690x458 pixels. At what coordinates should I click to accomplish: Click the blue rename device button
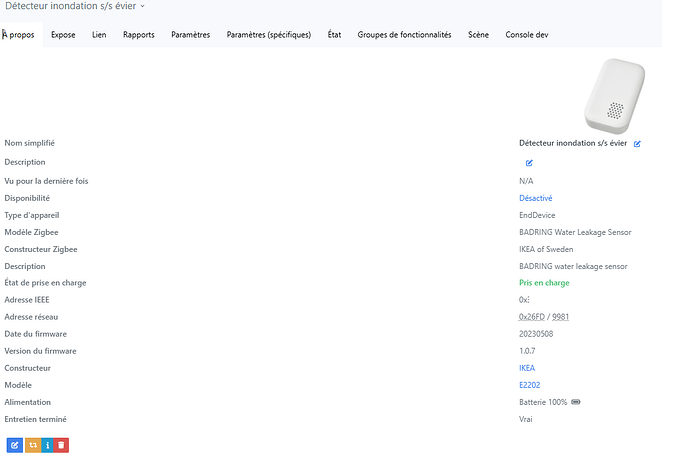14,445
